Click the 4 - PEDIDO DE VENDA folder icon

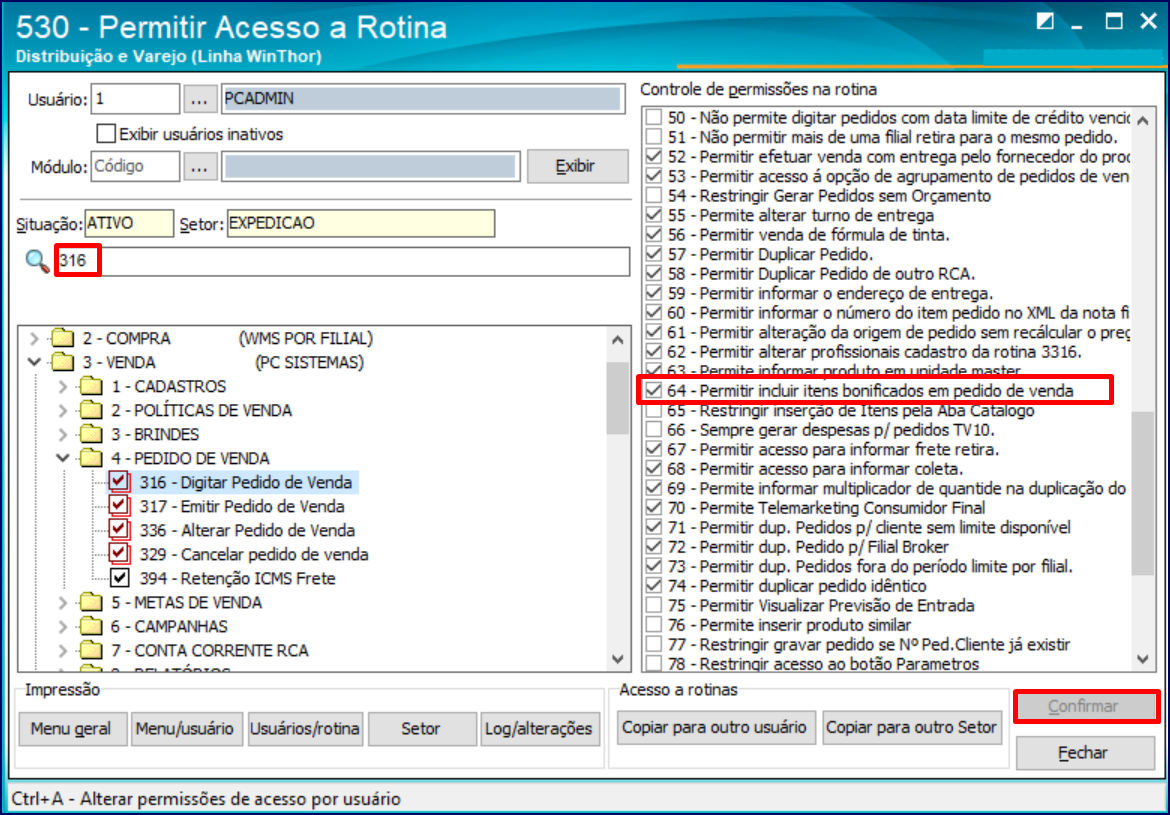[x=92, y=458]
